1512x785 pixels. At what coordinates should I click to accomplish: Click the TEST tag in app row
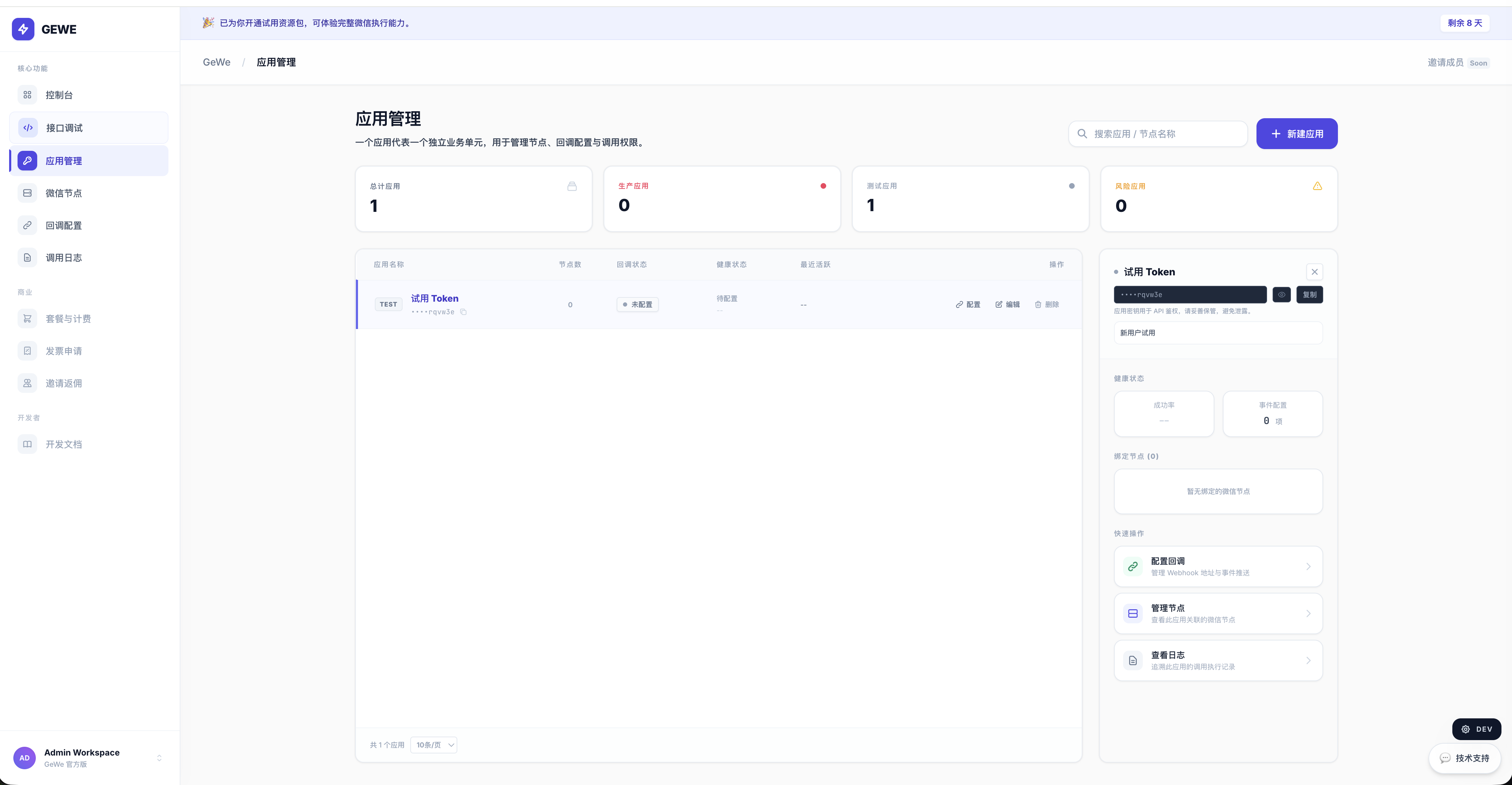tap(388, 304)
